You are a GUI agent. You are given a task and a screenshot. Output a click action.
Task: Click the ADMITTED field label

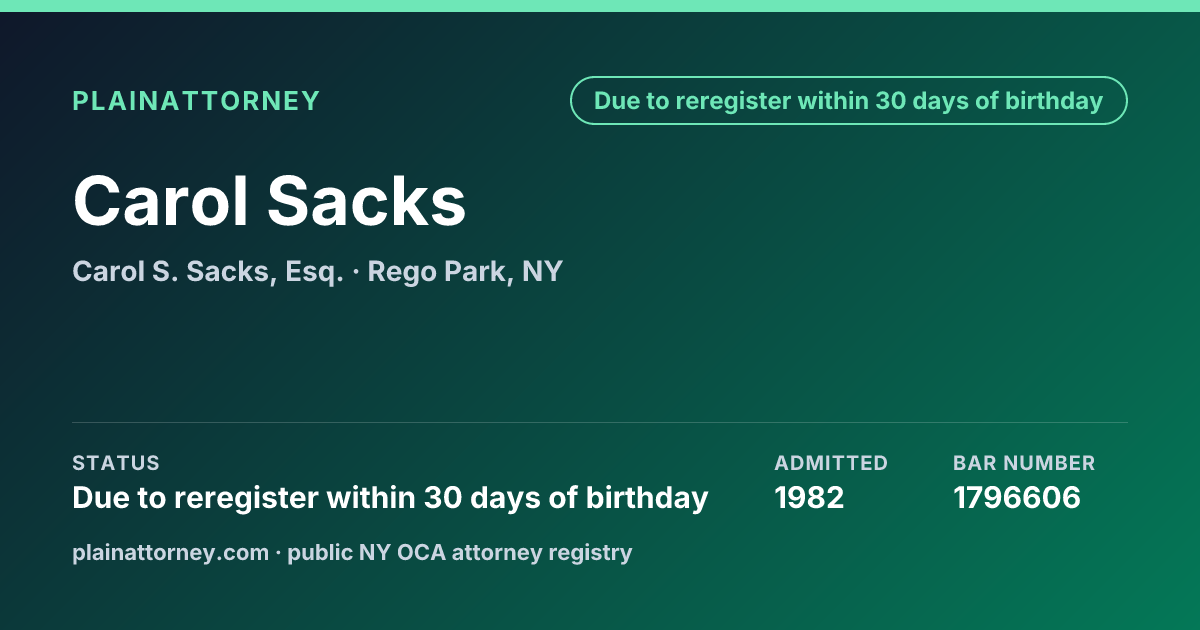point(831,463)
